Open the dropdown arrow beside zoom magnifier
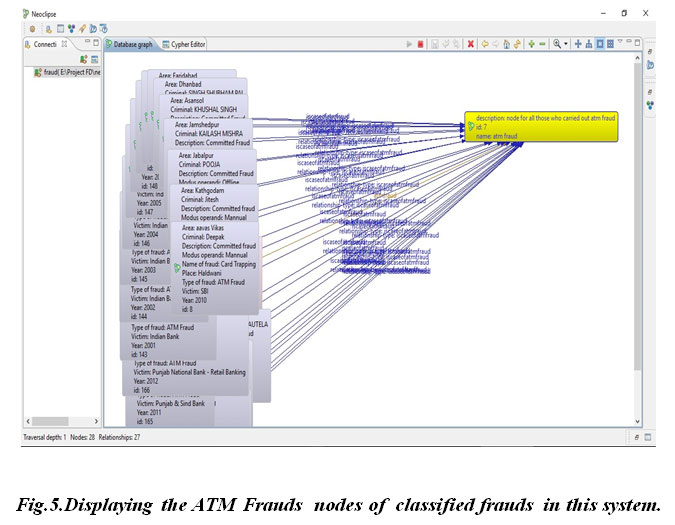Screen dimensions: 675x525 click(x=566, y=44)
